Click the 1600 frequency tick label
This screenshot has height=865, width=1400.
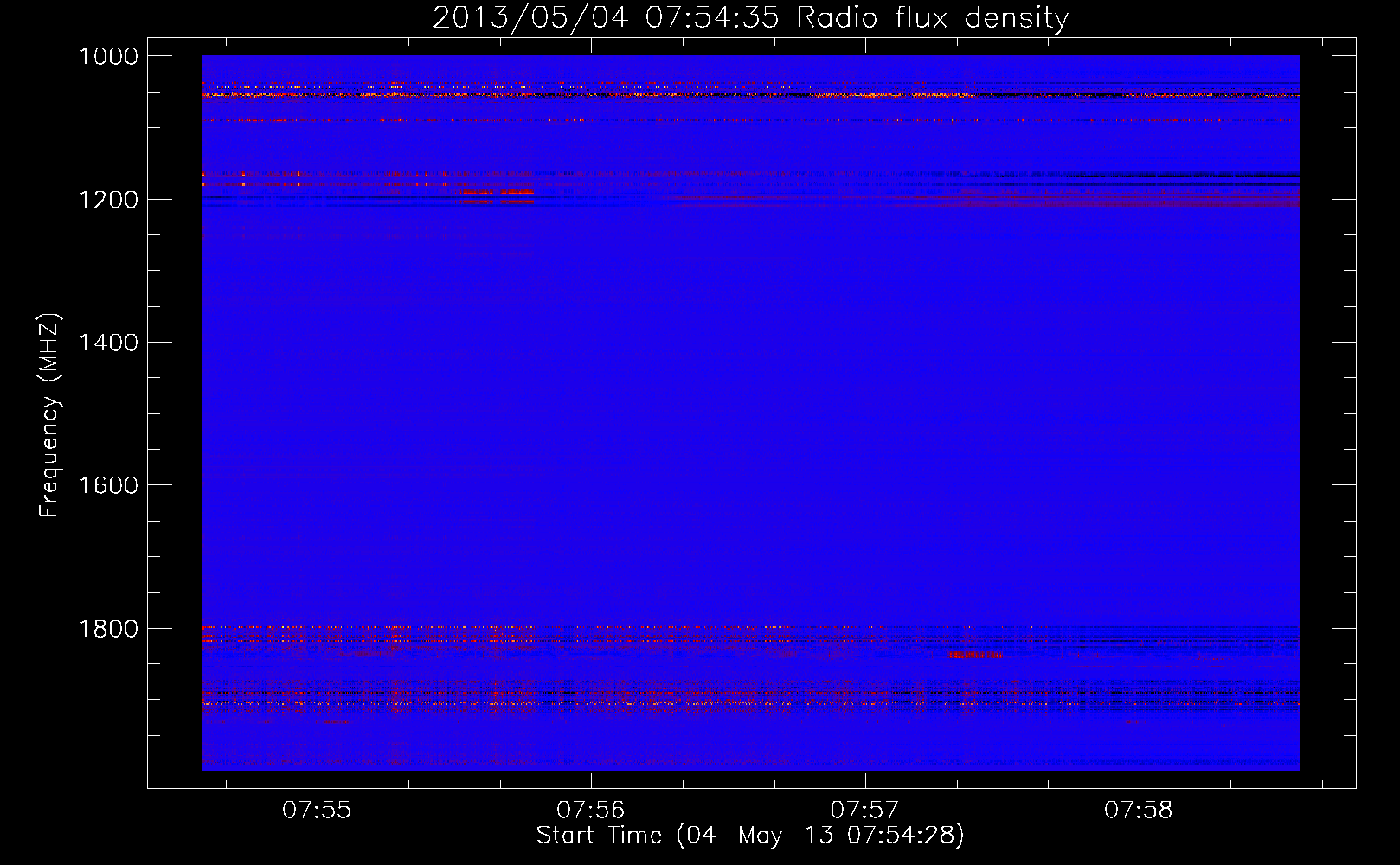108,485
